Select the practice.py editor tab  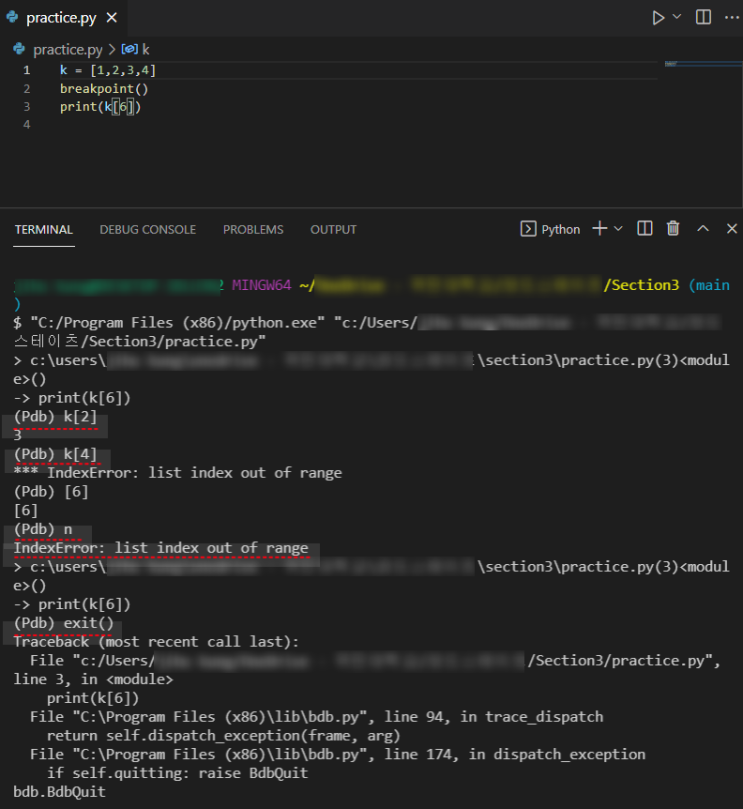pyautogui.click(x=63, y=18)
